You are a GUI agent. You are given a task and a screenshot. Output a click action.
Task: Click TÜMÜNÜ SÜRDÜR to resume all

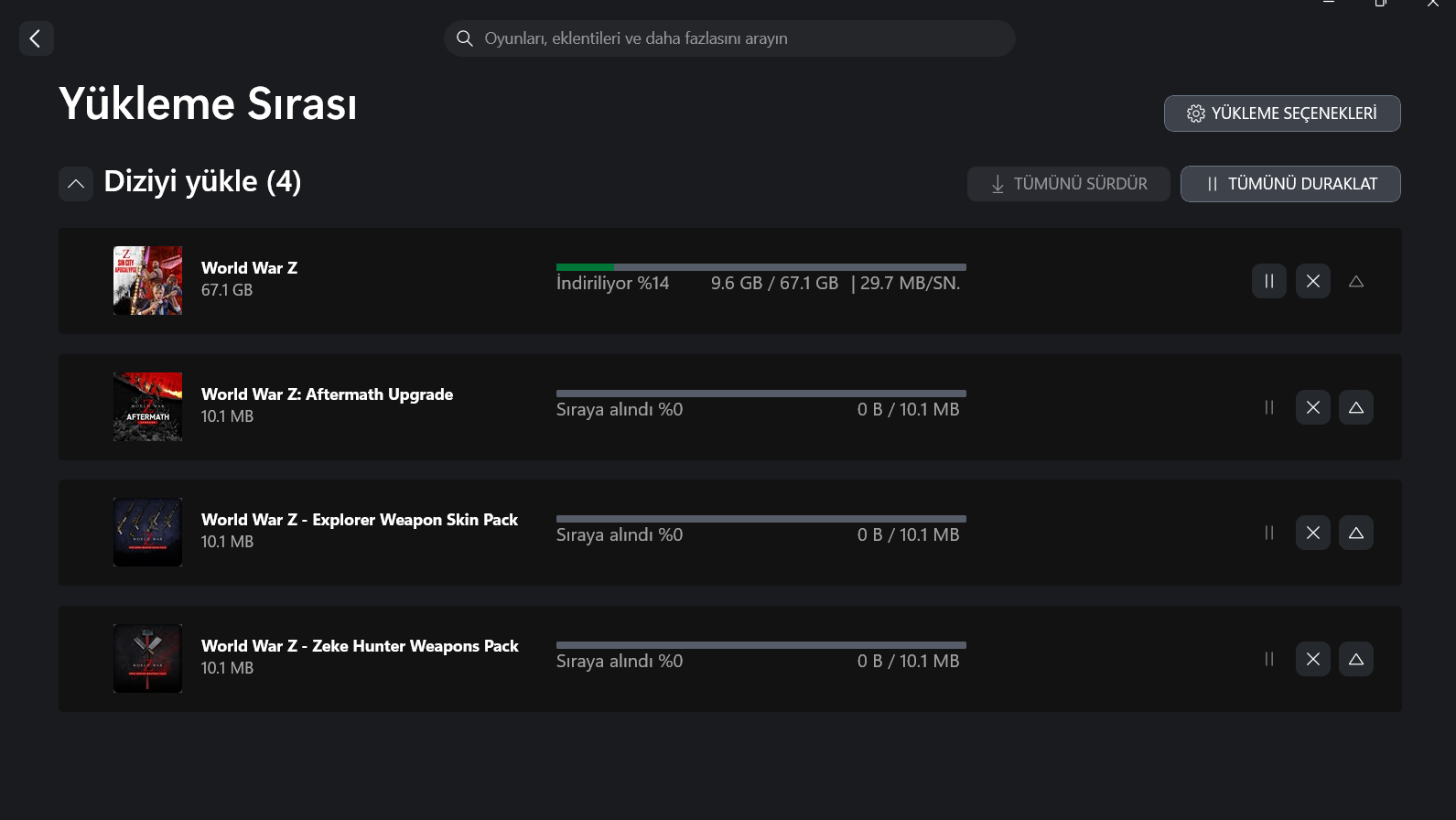1069,184
